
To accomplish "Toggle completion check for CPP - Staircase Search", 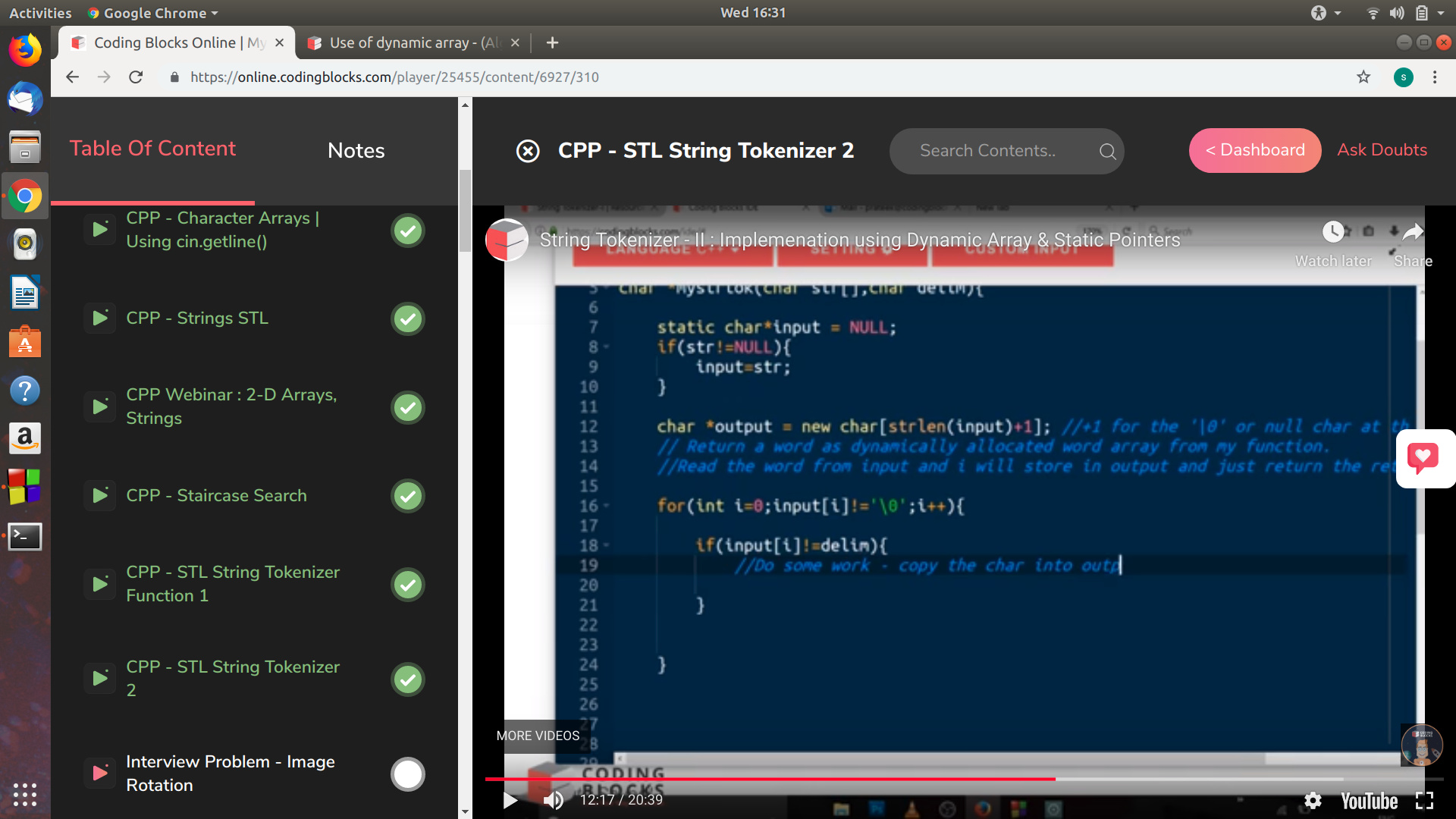I will point(408,496).
